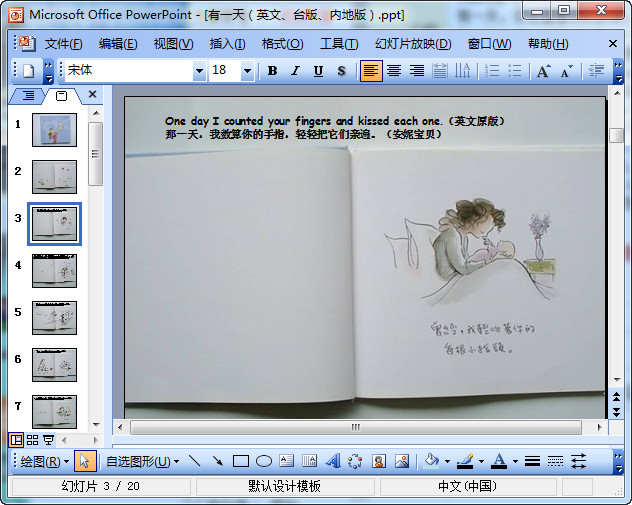Open the font name dropdown

199,71
